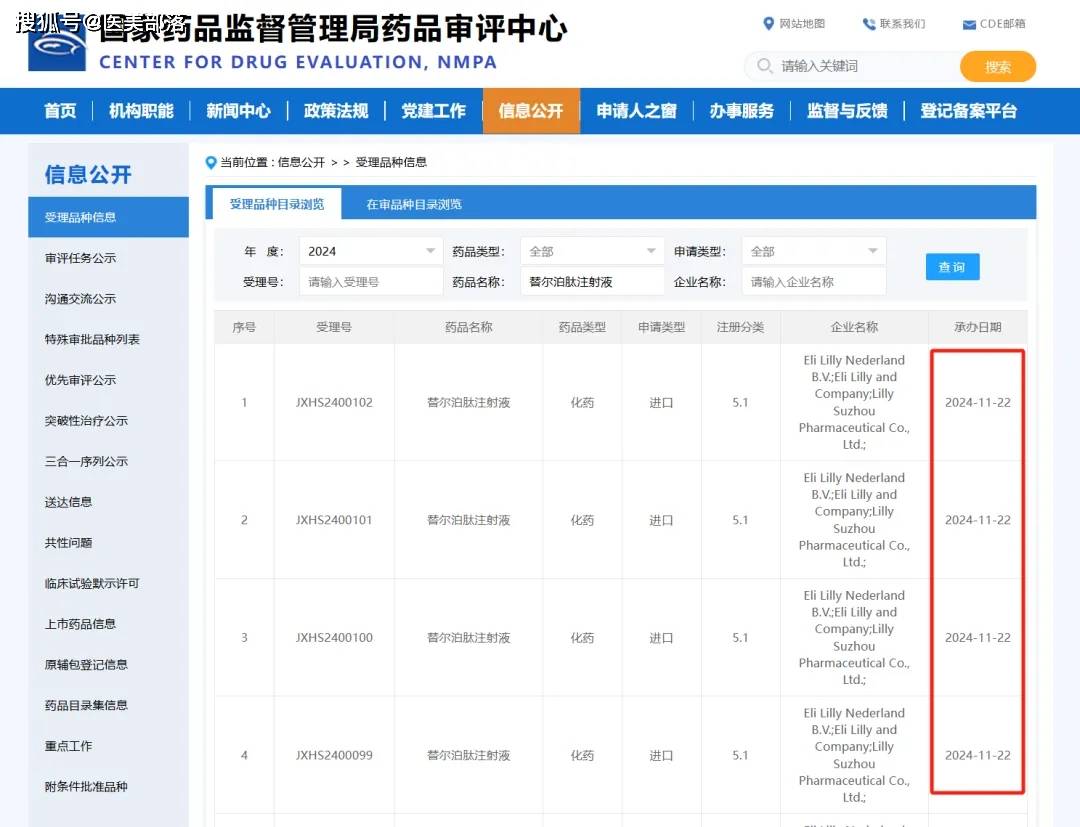This screenshot has height=827, width=1080.
Task: Open 附条件批准品种 in the sidebar
Action: [86, 786]
